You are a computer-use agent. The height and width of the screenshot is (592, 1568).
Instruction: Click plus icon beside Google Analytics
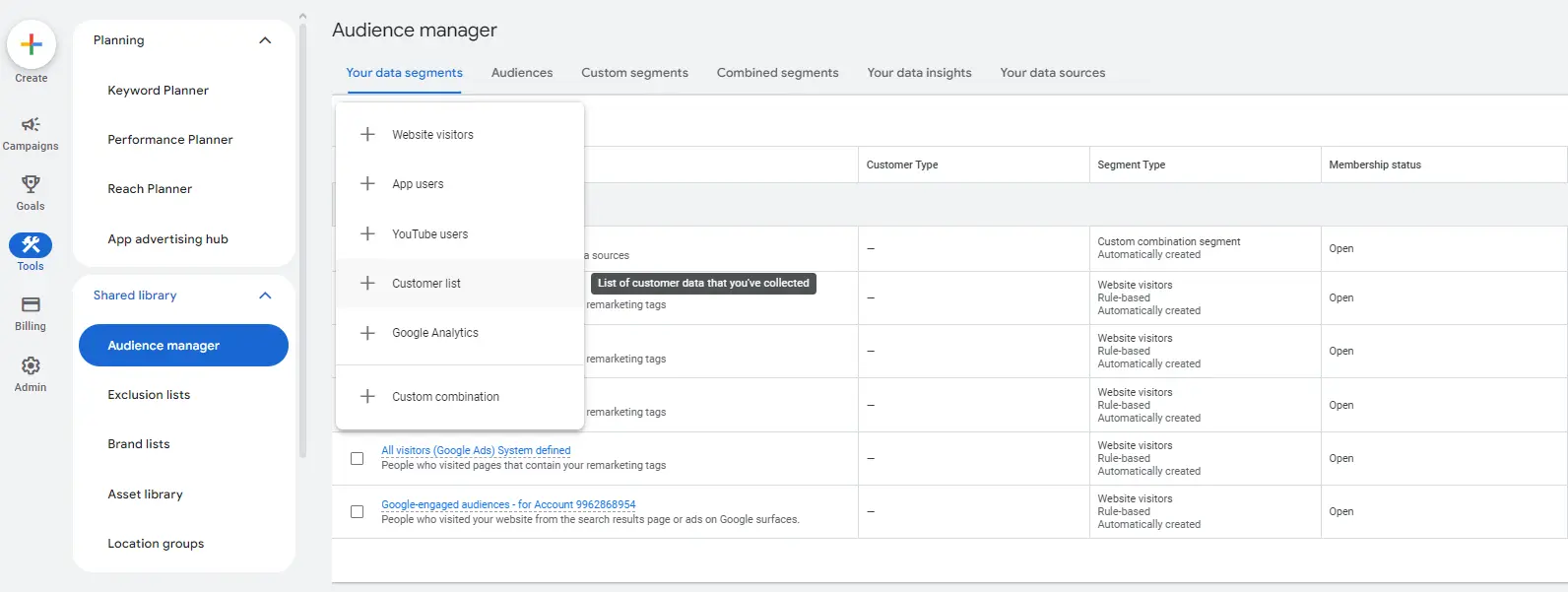(367, 333)
